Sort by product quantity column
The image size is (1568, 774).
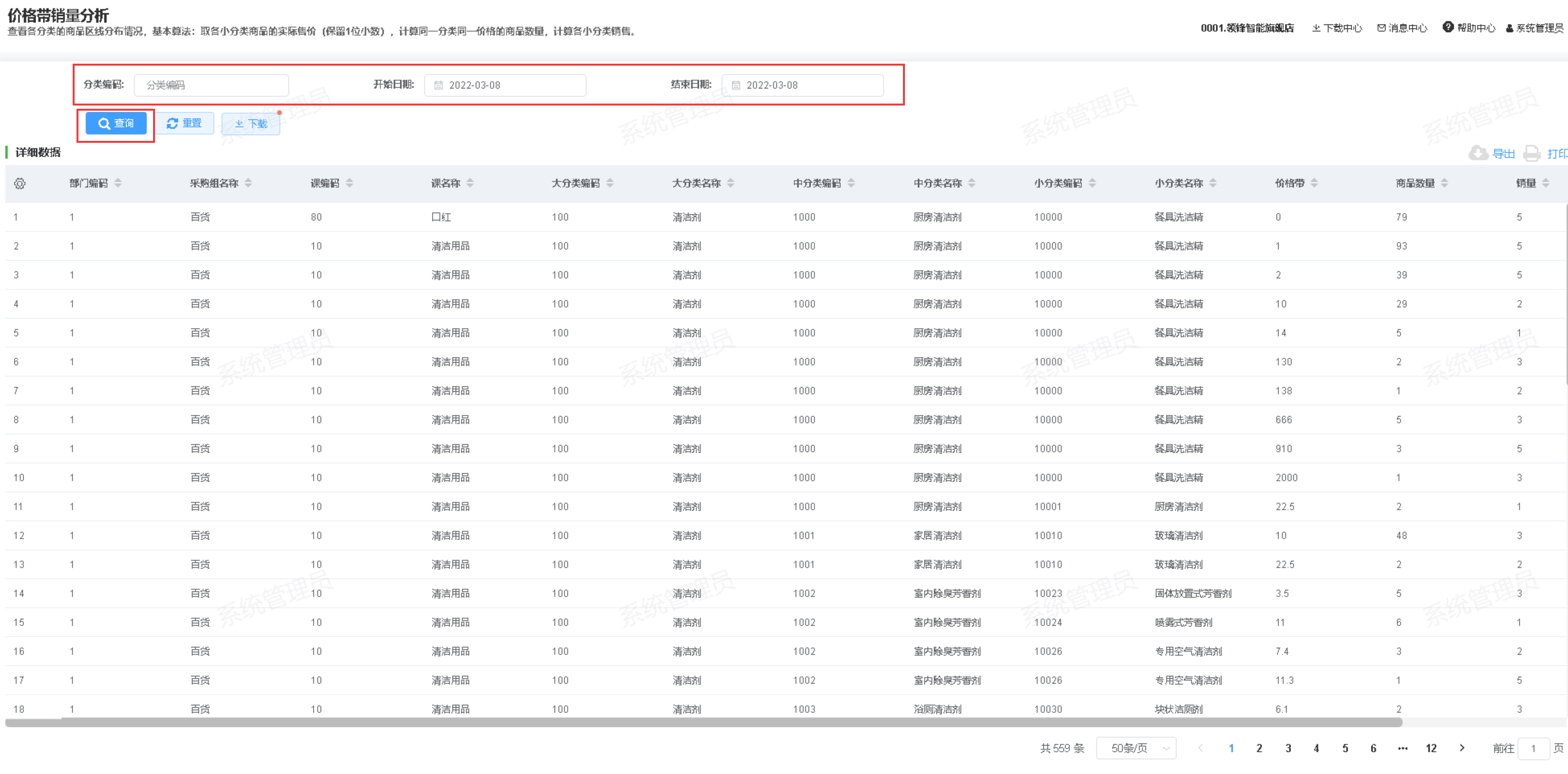point(1445,183)
